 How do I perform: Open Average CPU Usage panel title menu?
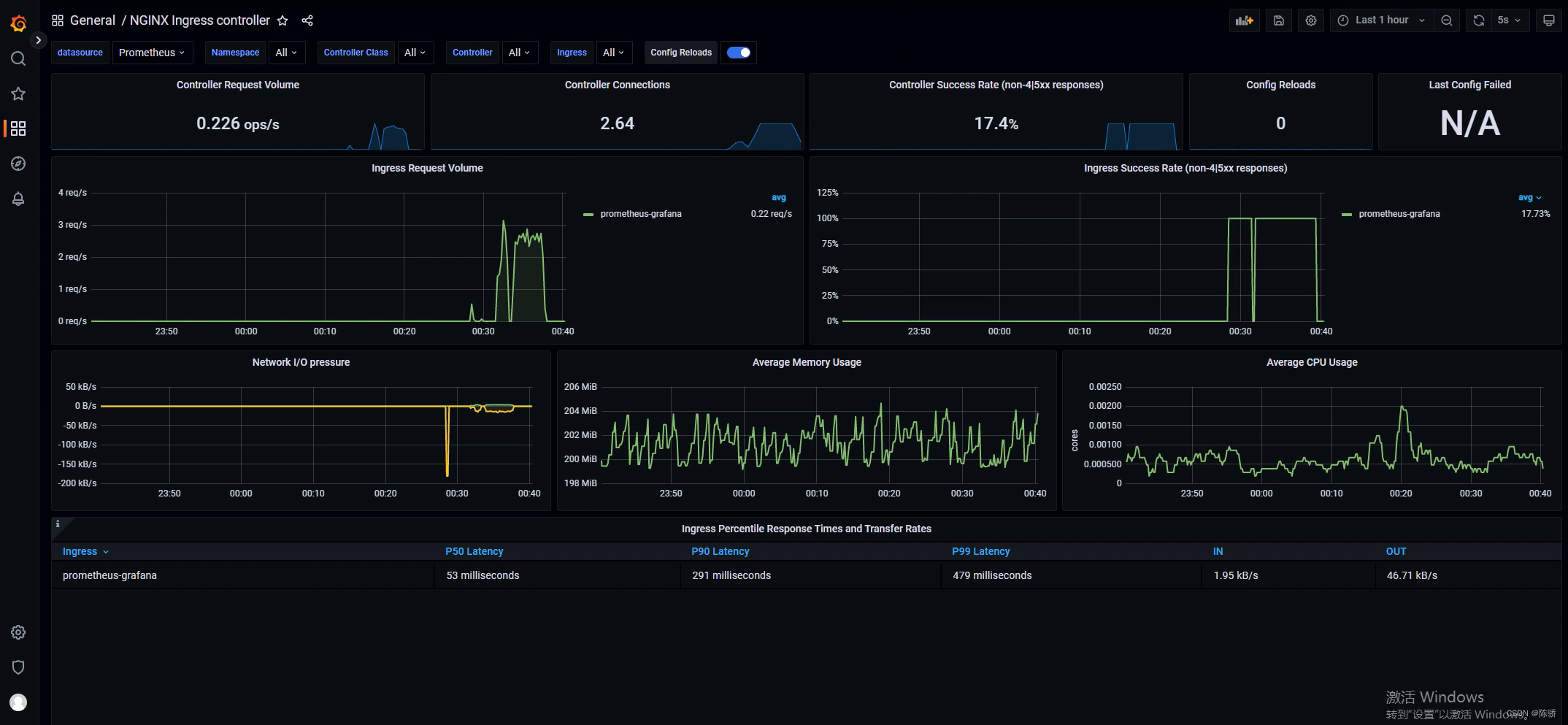pyautogui.click(x=1312, y=362)
